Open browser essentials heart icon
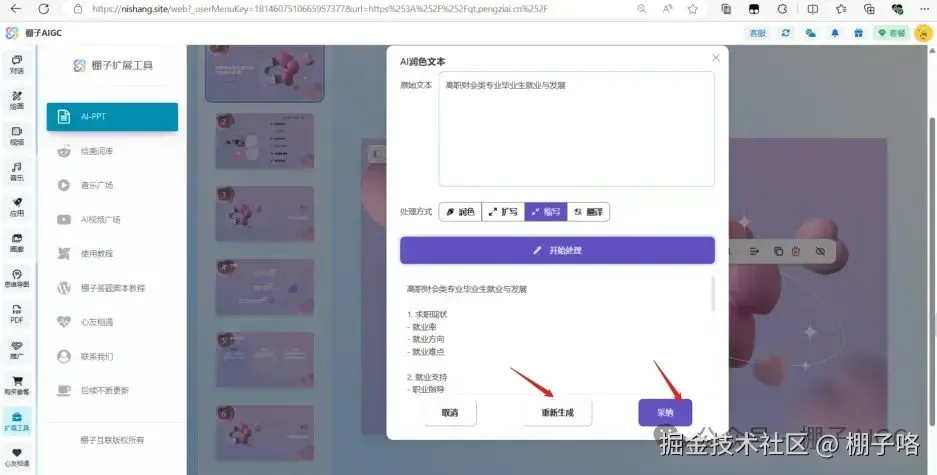 (898, 9)
